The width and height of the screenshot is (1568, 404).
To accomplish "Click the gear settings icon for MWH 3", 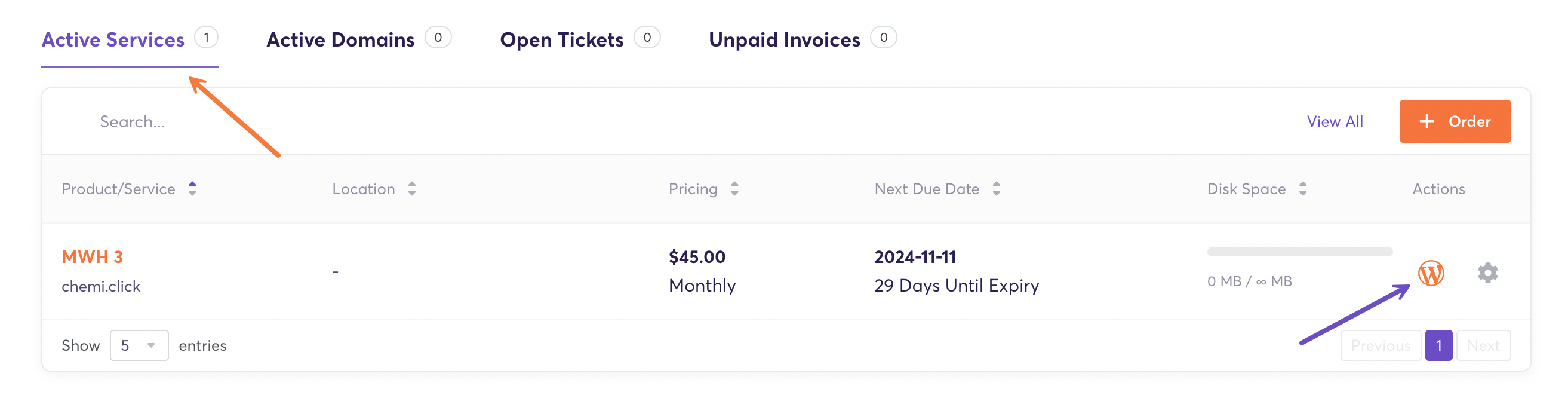I will pyautogui.click(x=1487, y=273).
